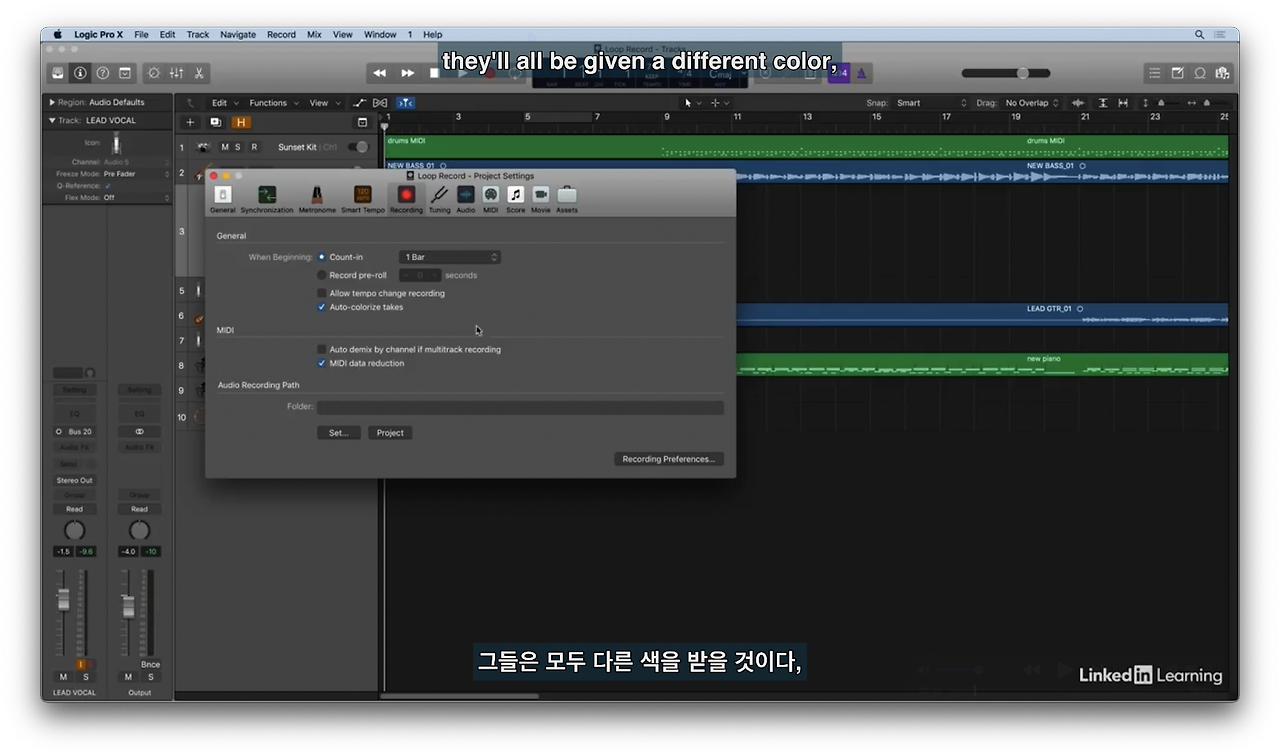
Task: Adjust the Output channel fader
Action: 128,605
